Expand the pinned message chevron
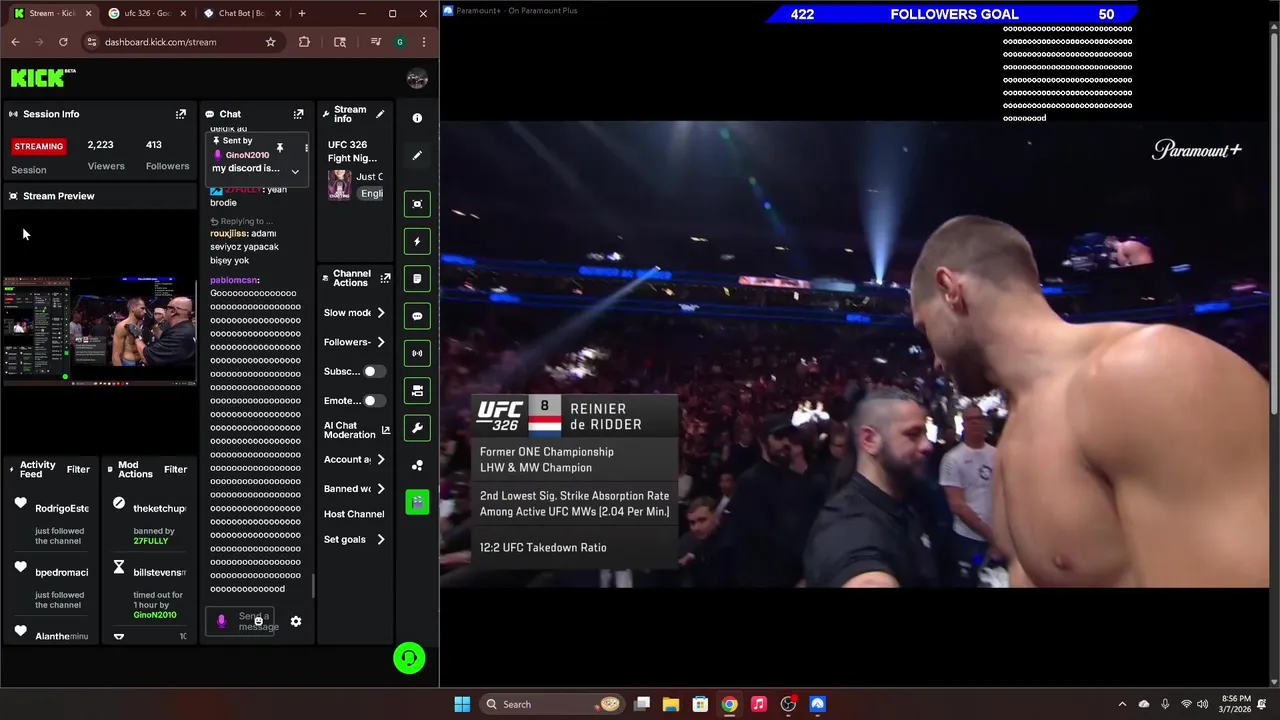Screen dimensions: 1280x720 (x=295, y=171)
